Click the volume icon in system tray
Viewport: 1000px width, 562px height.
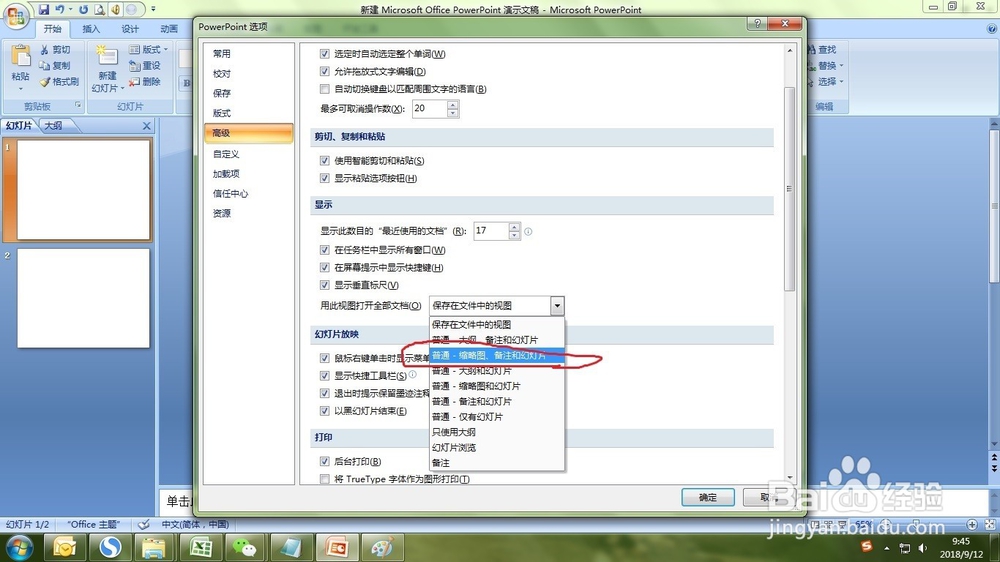[922, 548]
